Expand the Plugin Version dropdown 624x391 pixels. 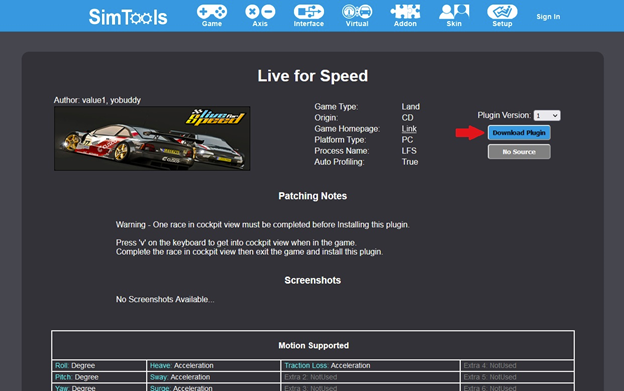[x=547, y=115]
